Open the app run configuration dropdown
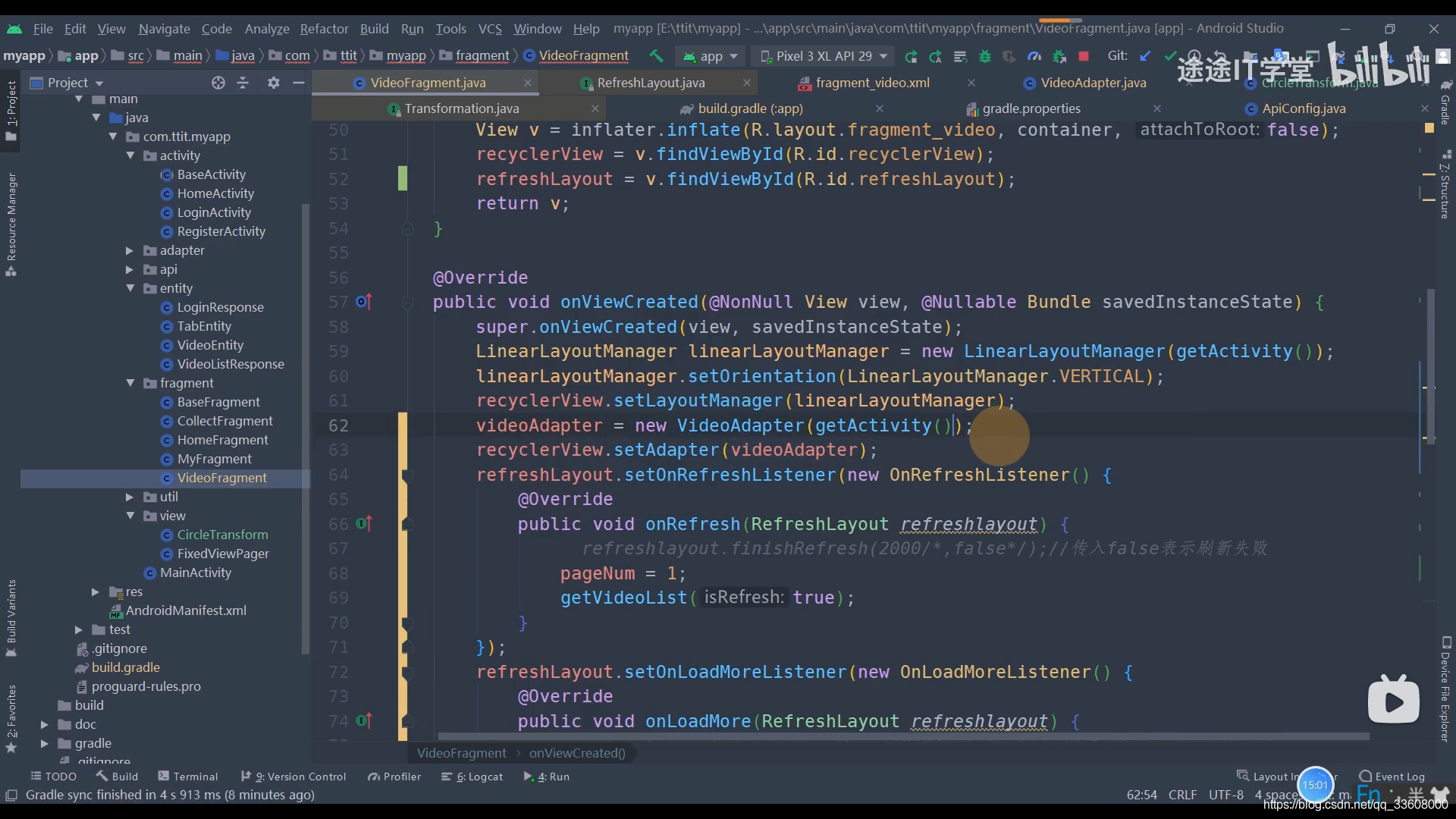The height and width of the screenshot is (819, 1456). [710, 56]
